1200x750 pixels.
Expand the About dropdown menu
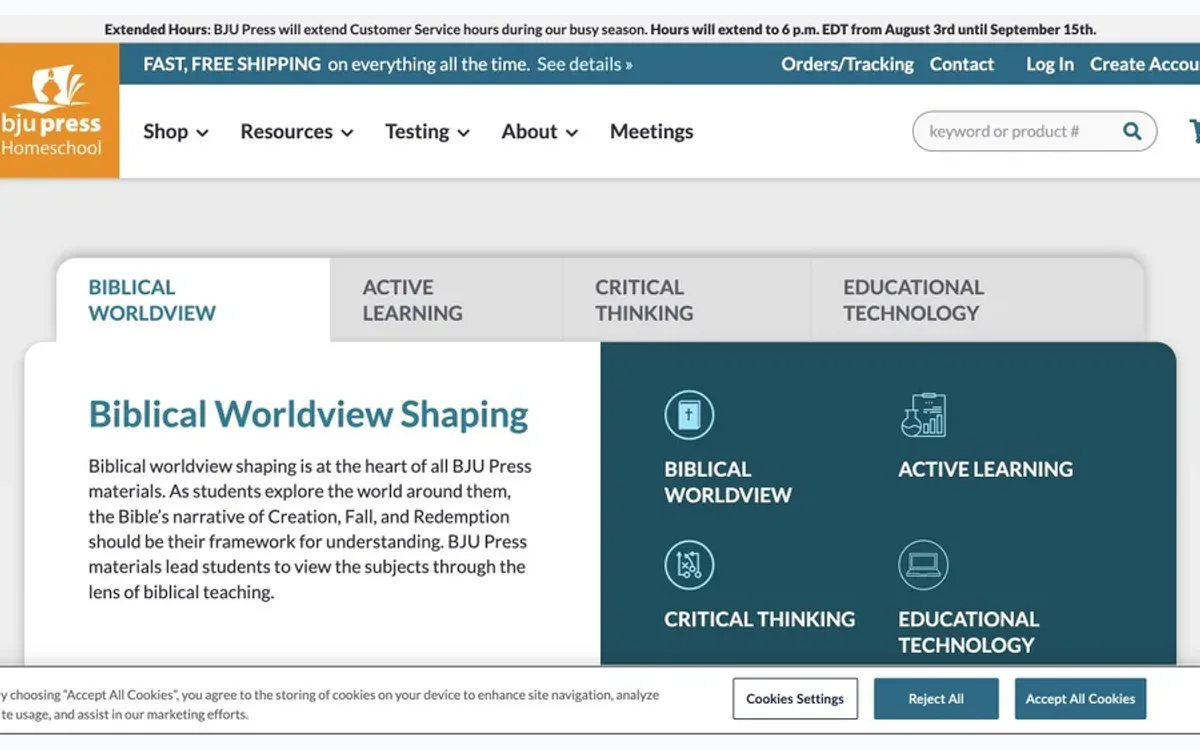pos(540,131)
